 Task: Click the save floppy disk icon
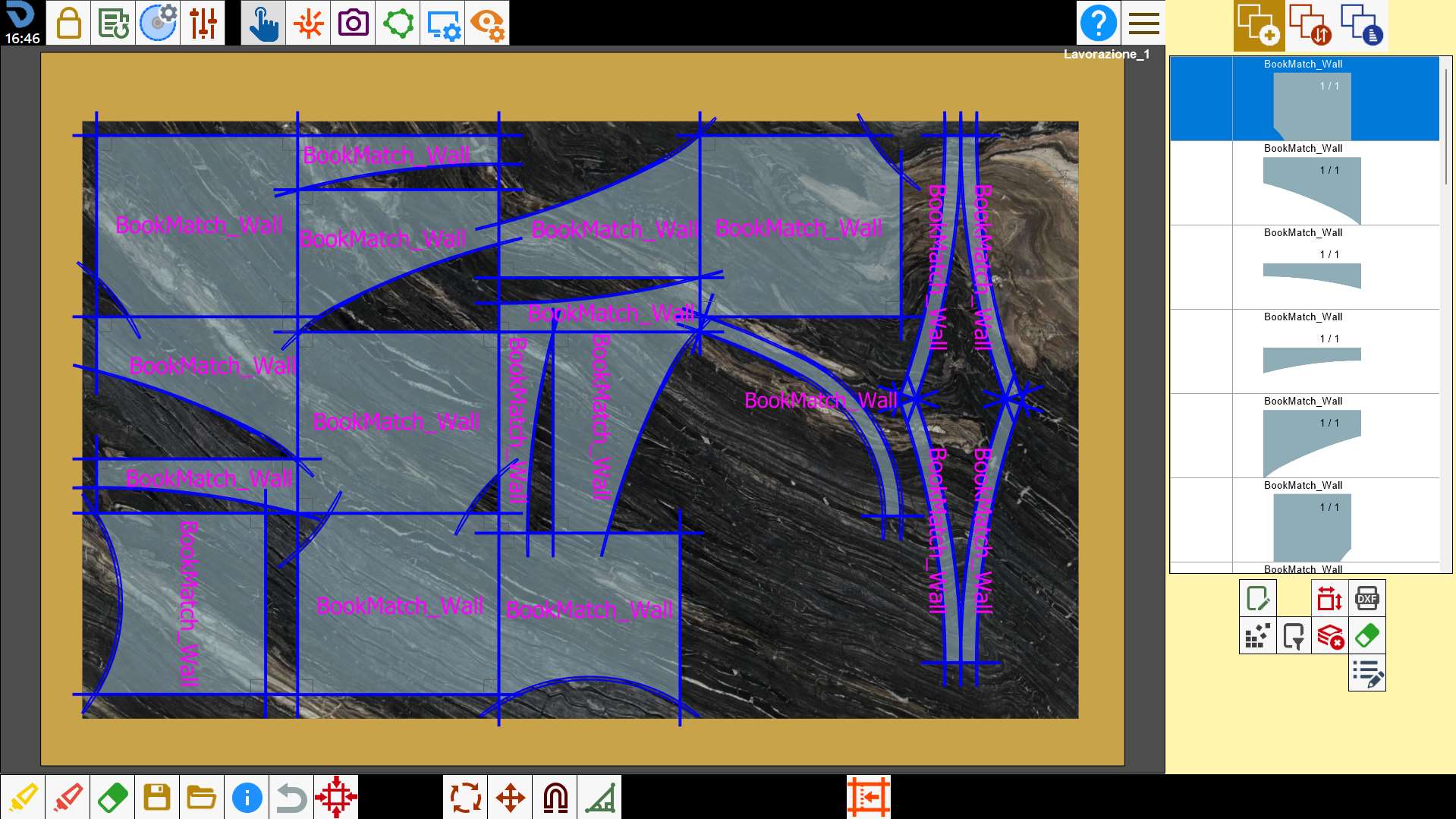point(157,797)
